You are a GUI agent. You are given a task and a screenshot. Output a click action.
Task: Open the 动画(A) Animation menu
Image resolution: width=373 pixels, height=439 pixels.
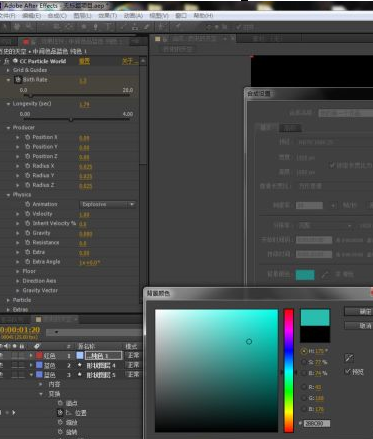click(133, 16)
